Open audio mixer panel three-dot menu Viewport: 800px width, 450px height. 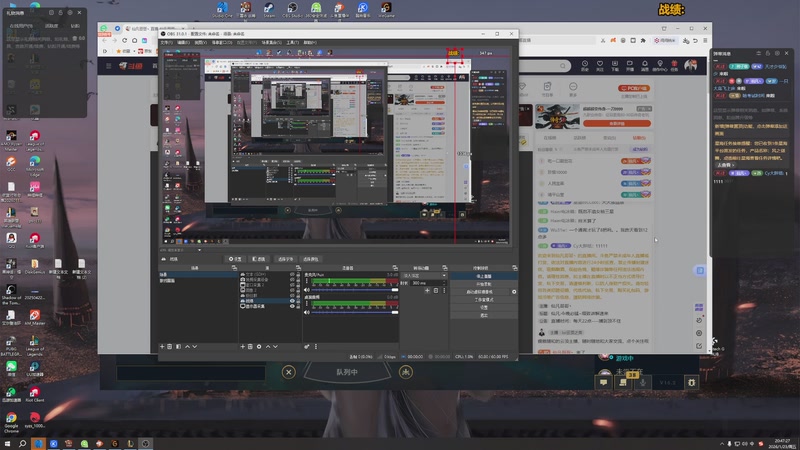coord(316,346)
